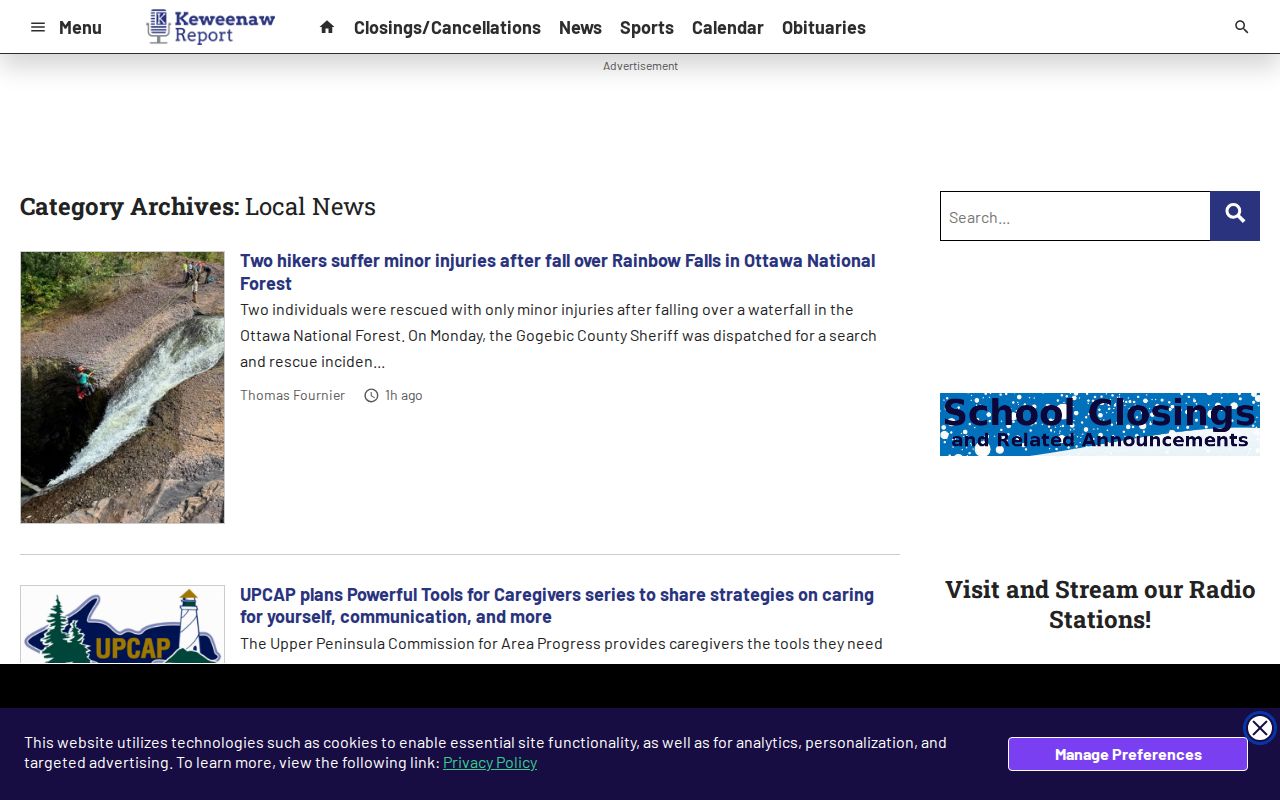Viewport: 1280px width, 800px height.
Task: Focus the Search input field
Action: pyautogui.click(x=1075, y=216)
